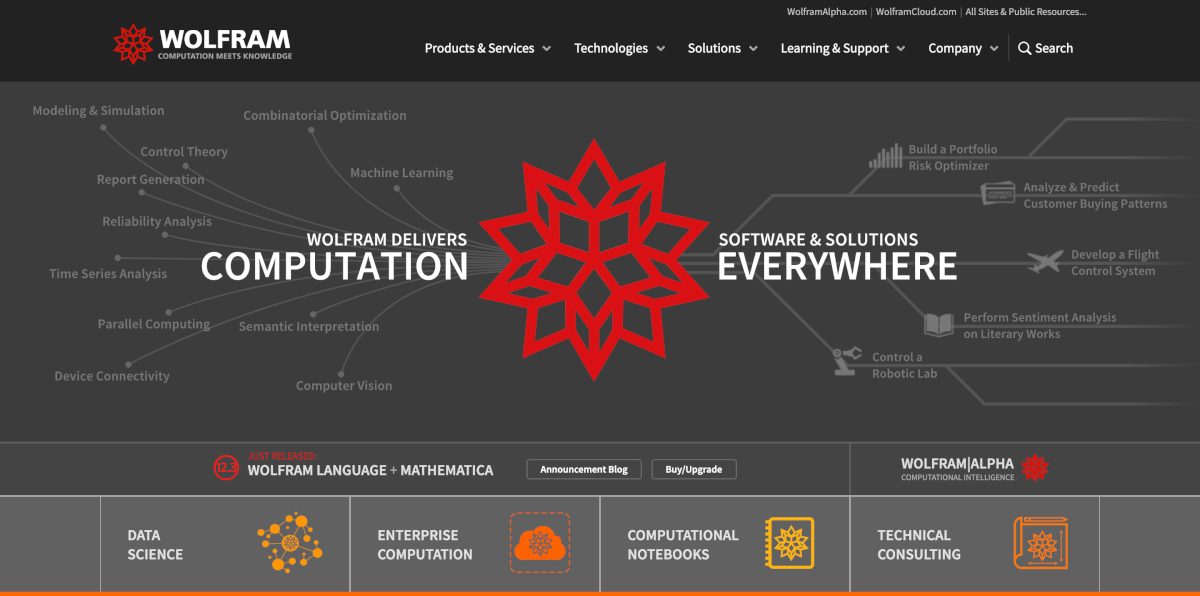Open the Solutions menu
The width and height of the screenshot is (1200, 596).
(x=714, y=48)
